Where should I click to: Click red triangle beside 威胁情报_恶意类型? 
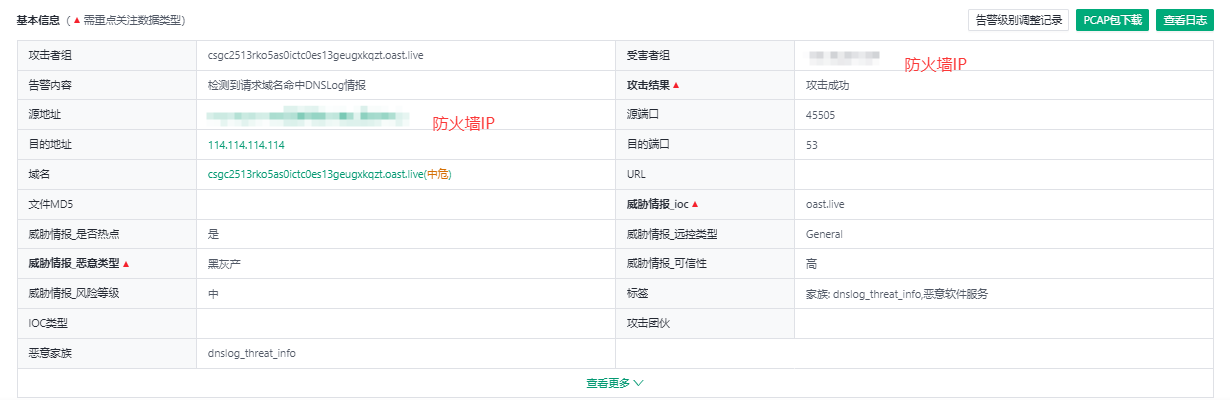(x=126, y=264)
